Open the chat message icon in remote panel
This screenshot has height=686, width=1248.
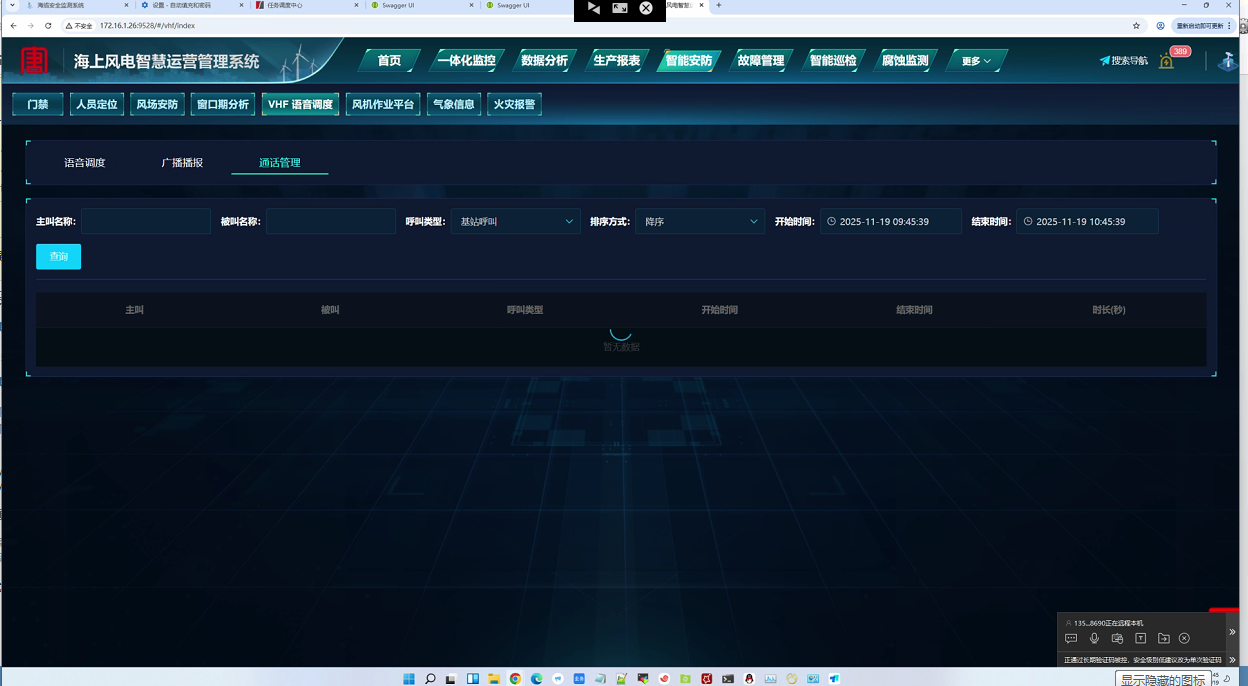tap(1071, 638)
